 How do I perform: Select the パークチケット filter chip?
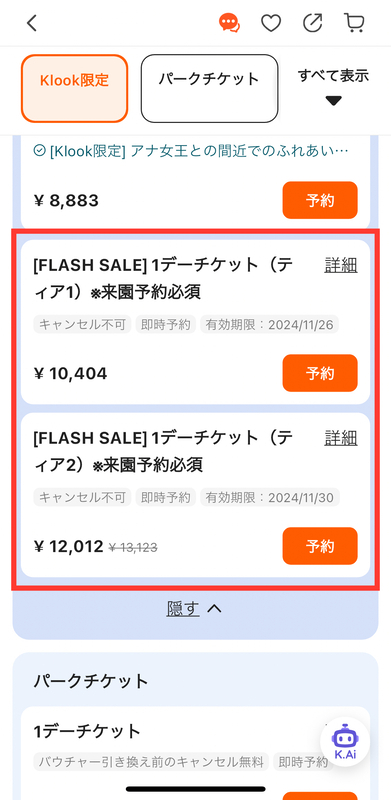coord(209,89)
